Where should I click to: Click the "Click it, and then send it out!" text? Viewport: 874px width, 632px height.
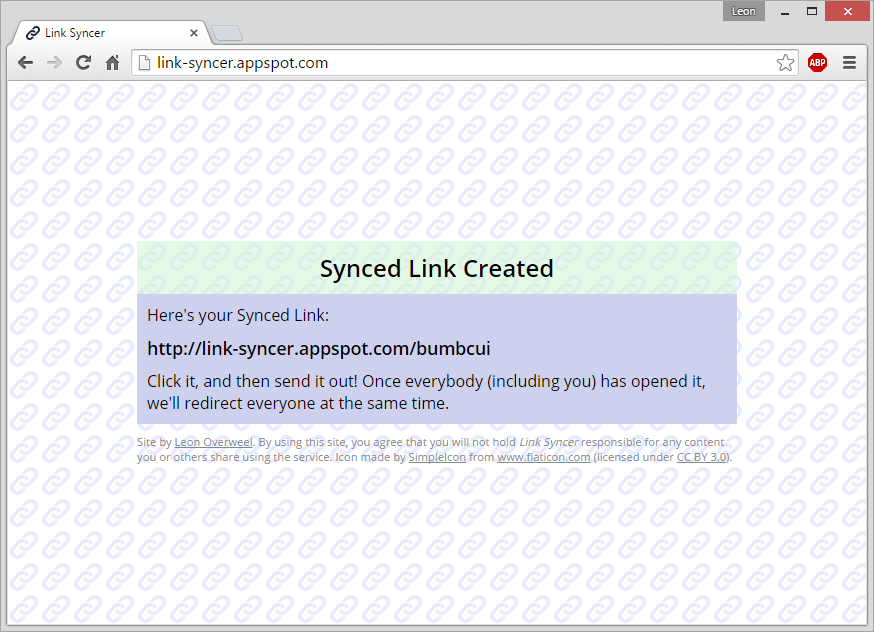click(x=252, y=381)
